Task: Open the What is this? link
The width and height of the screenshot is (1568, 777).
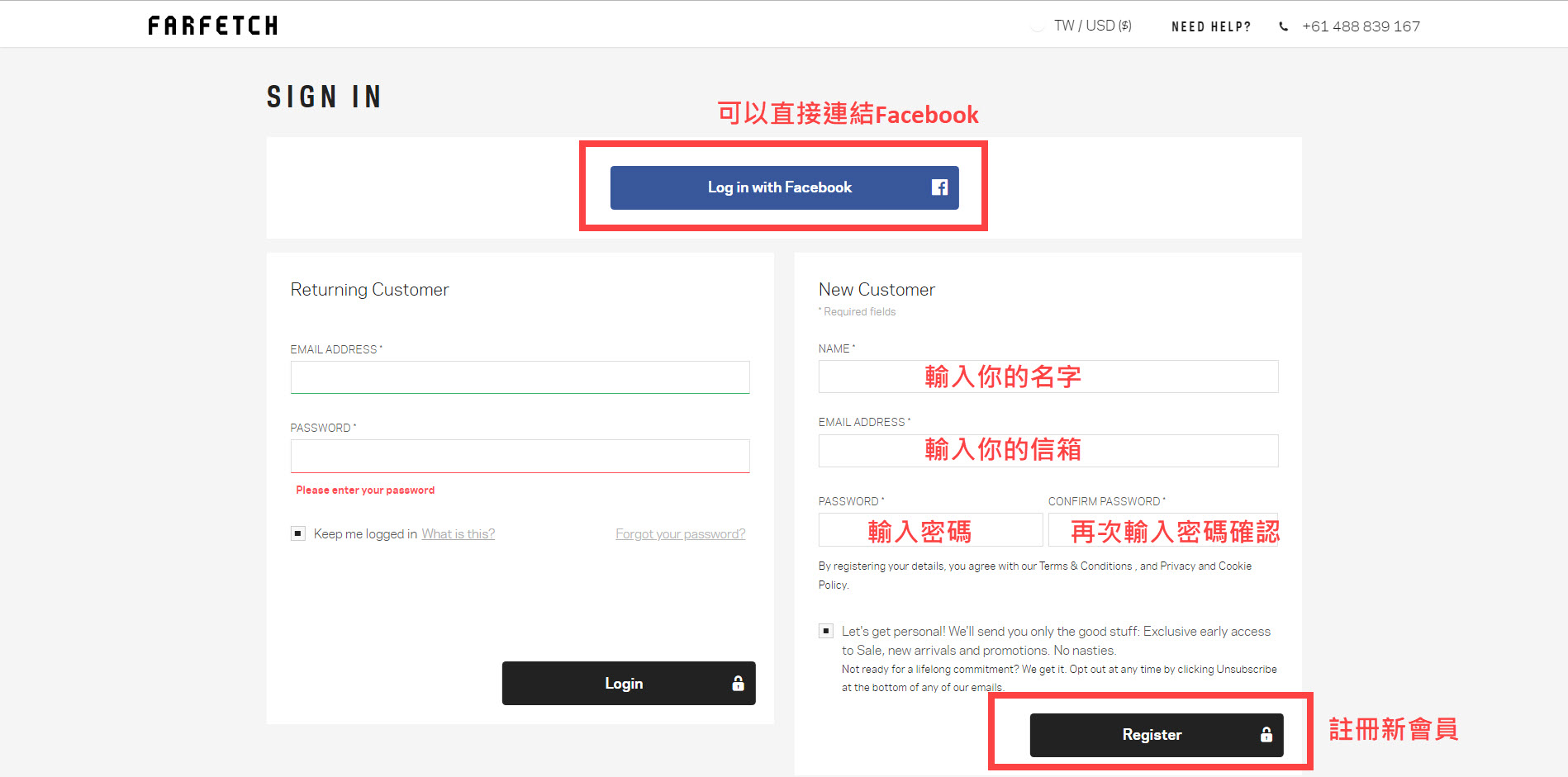Action: [458, 534]
